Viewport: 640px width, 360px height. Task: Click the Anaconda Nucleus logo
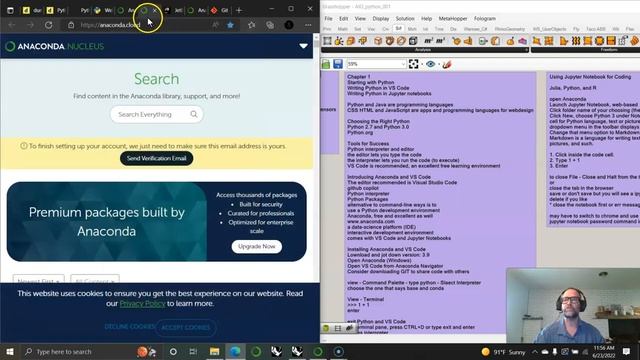point(55,47)
